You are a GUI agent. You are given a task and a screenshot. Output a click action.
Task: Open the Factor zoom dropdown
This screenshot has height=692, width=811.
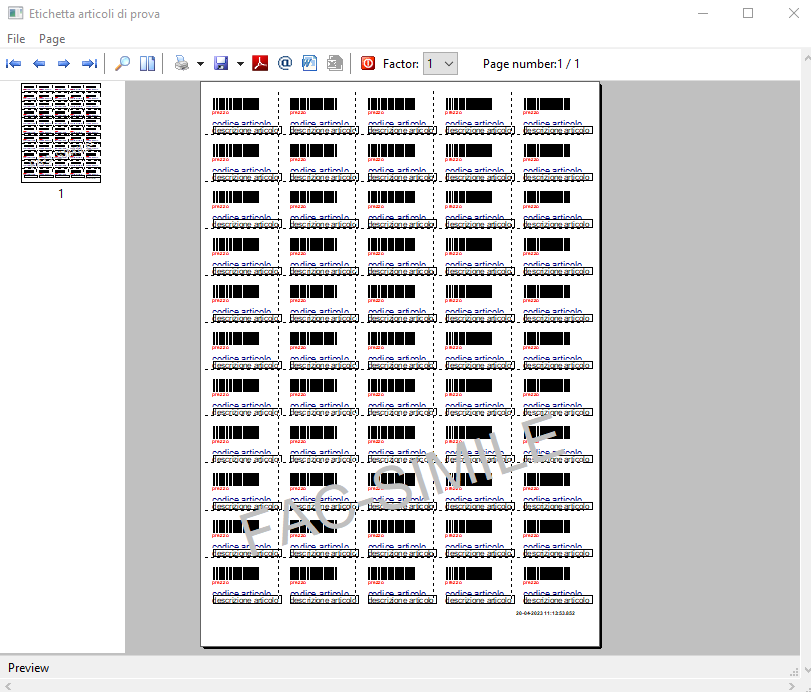(x=440, y=64)
